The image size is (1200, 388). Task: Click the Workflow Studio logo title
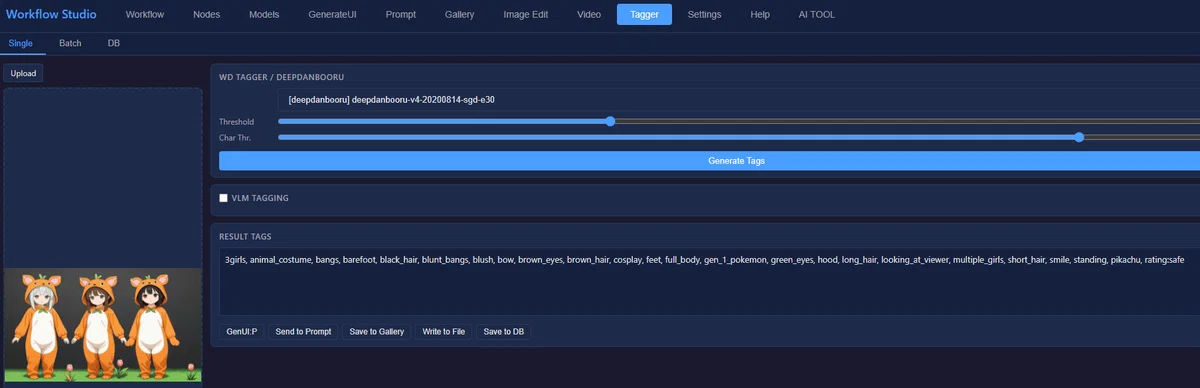tap(51, 14)
